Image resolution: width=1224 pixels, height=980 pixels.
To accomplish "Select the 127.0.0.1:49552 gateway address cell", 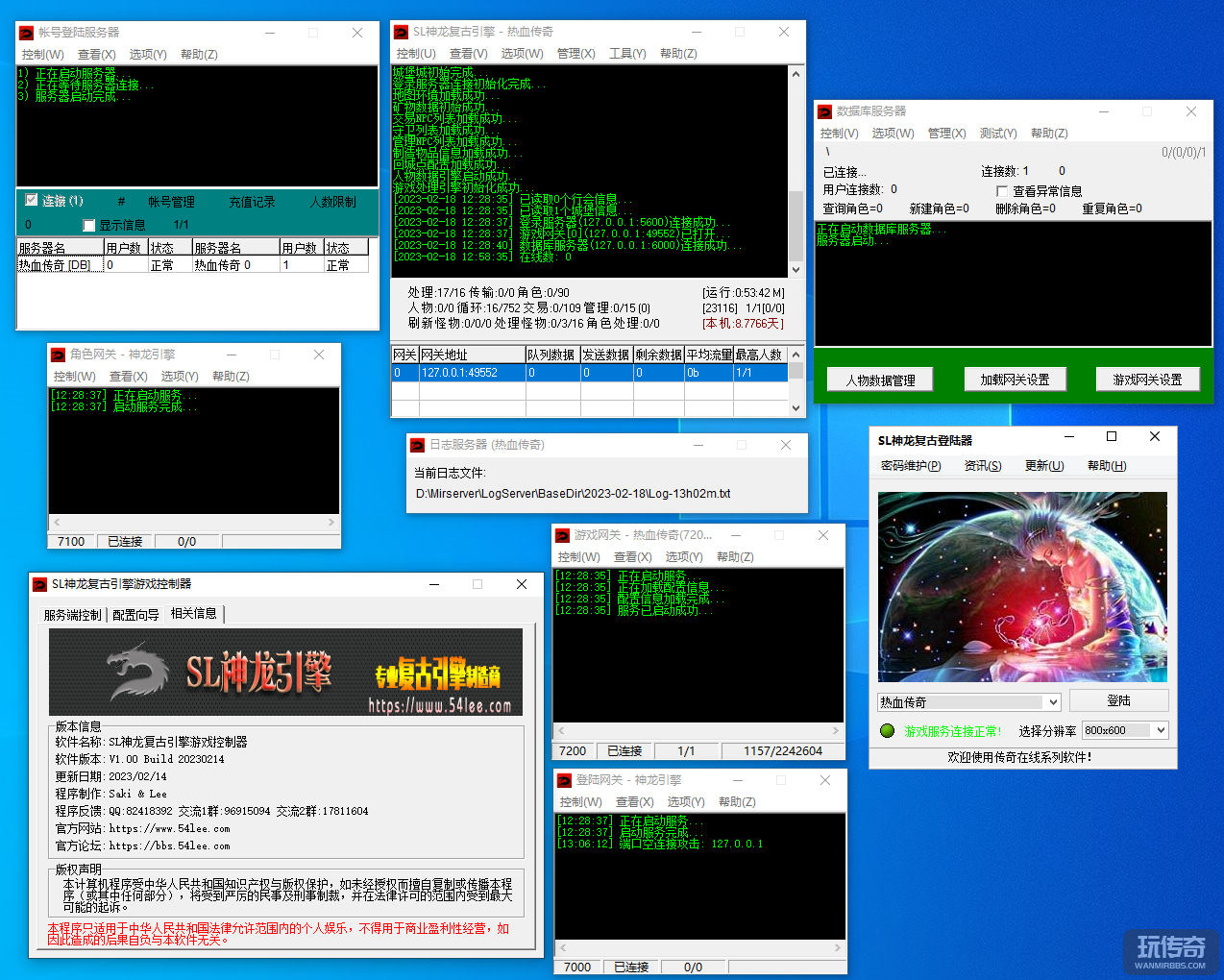I will [472, 373].
